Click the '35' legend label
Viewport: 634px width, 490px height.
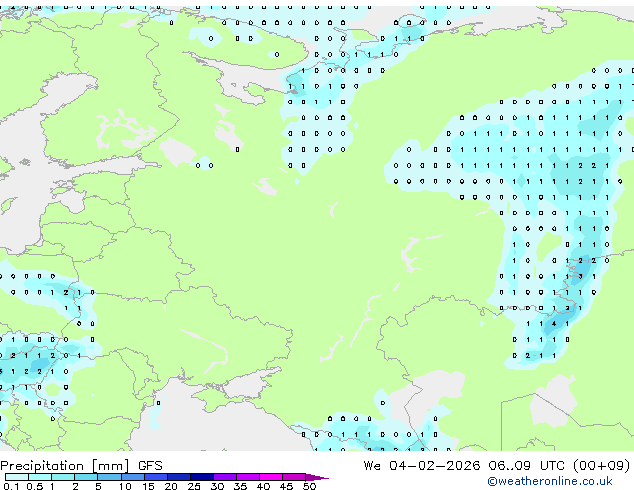(x=240, y=486)
